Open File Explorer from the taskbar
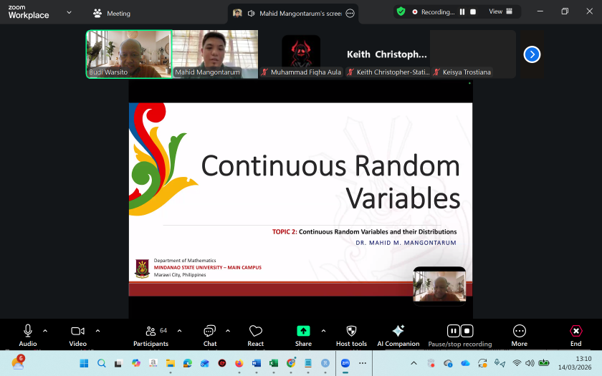This screenshot has height=376, width=602. tap(170, 363)
